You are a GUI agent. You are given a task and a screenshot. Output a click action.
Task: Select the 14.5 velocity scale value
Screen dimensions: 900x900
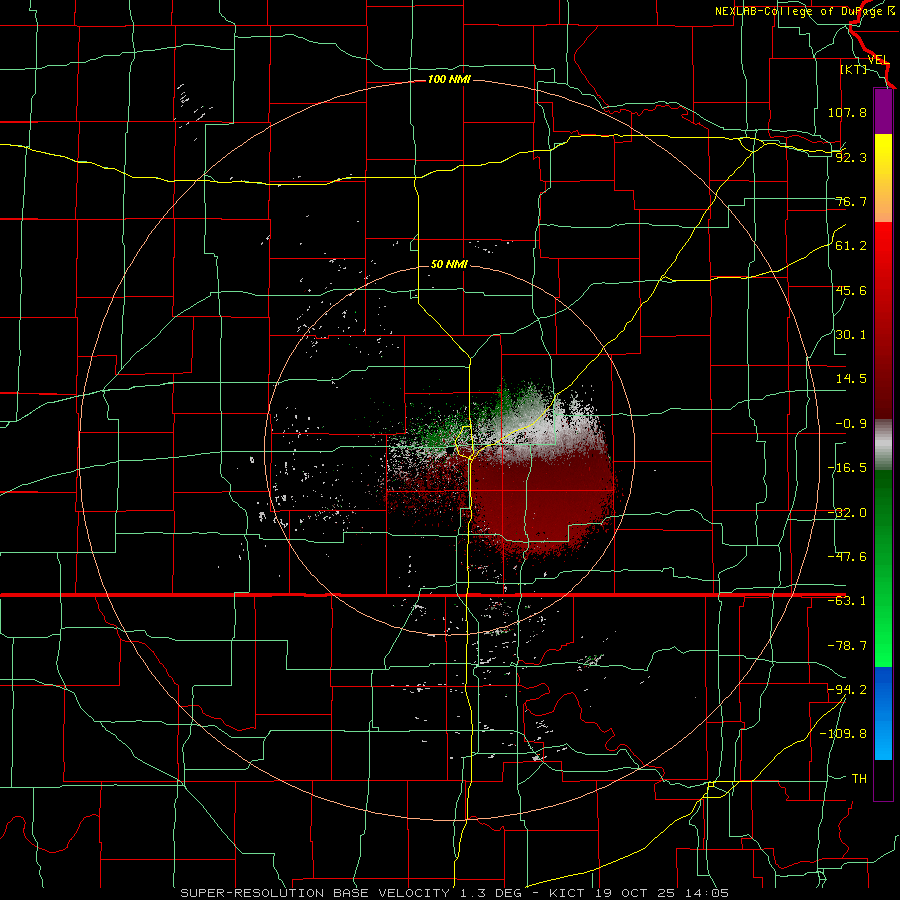tap(851, 379)
